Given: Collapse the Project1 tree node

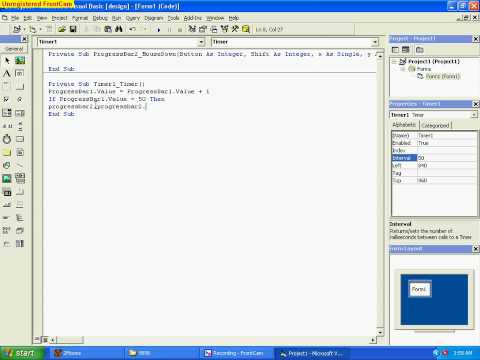Looking at the screenshot, I should pos(394,62).
